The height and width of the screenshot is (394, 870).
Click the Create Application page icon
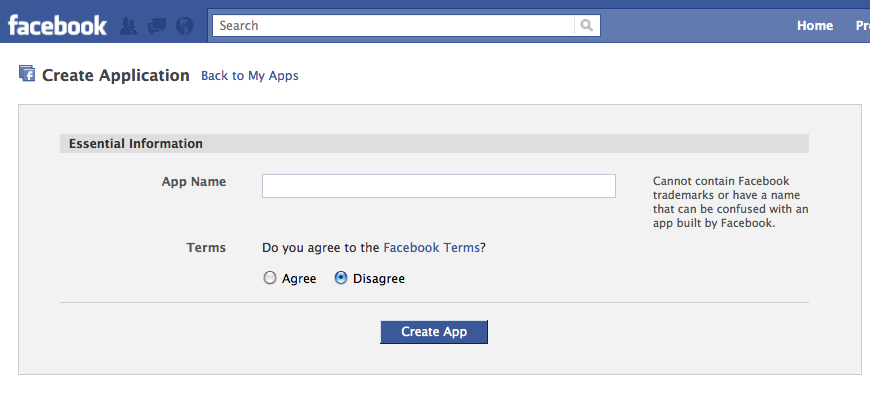27,74
